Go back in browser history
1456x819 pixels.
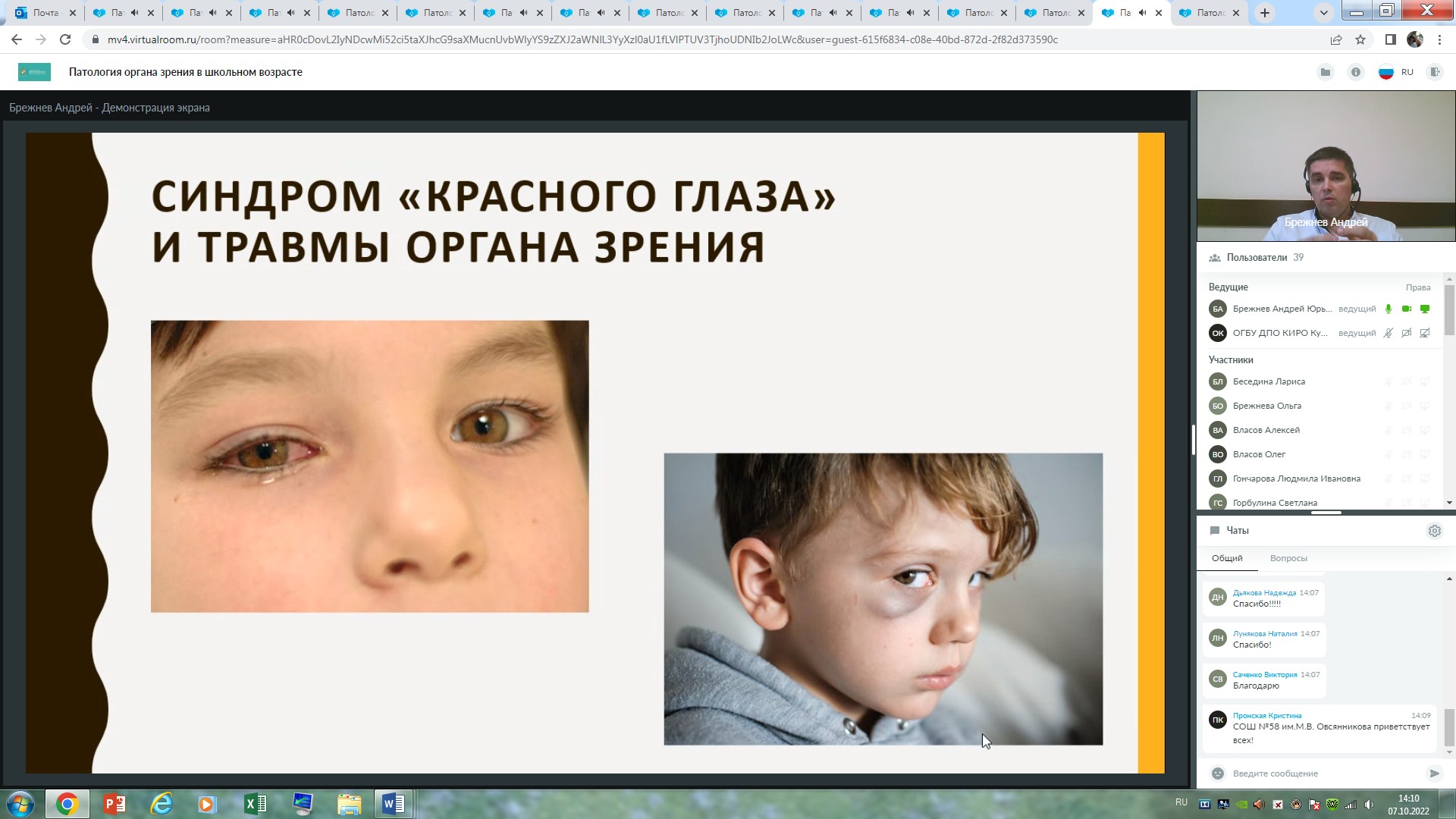[17, 39]
